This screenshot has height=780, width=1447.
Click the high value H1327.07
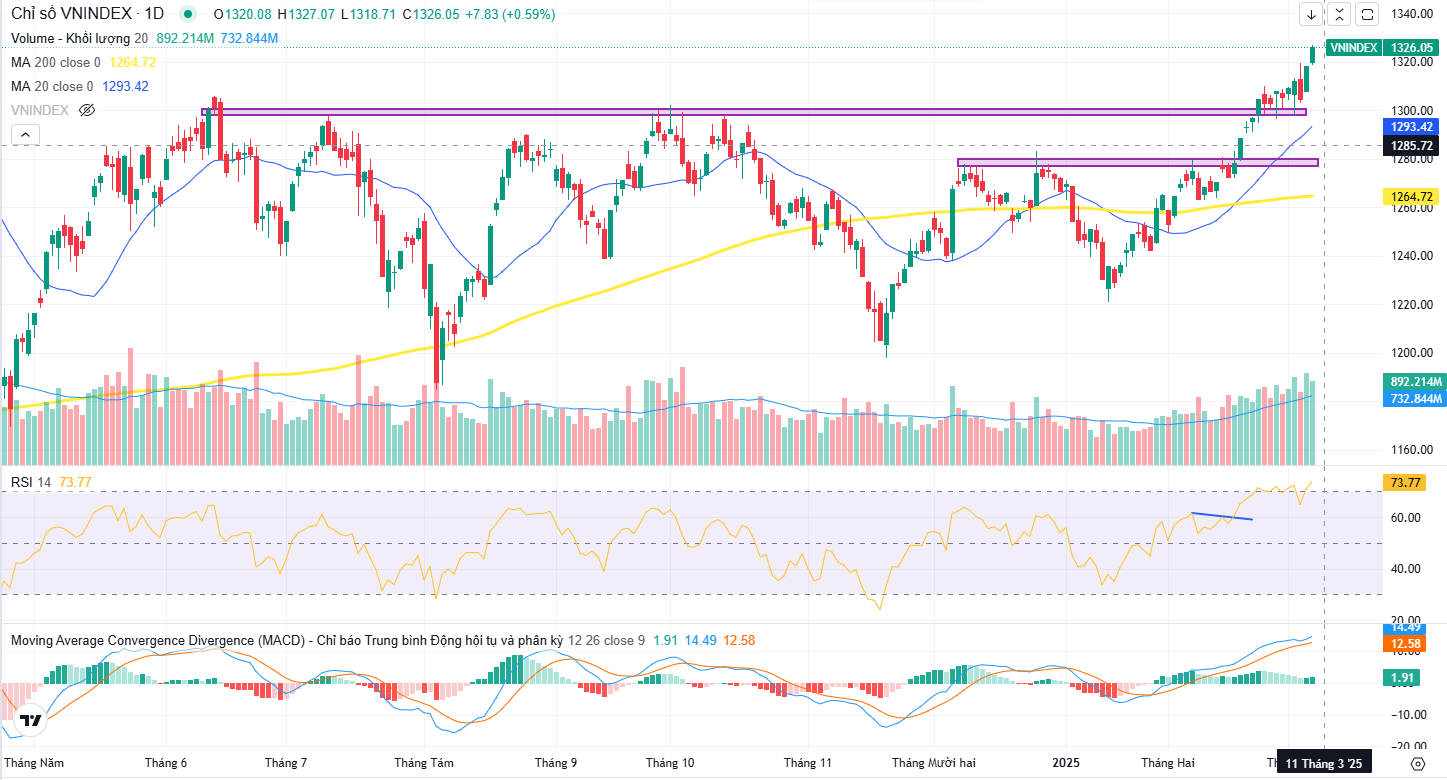(x=307, y=14)
